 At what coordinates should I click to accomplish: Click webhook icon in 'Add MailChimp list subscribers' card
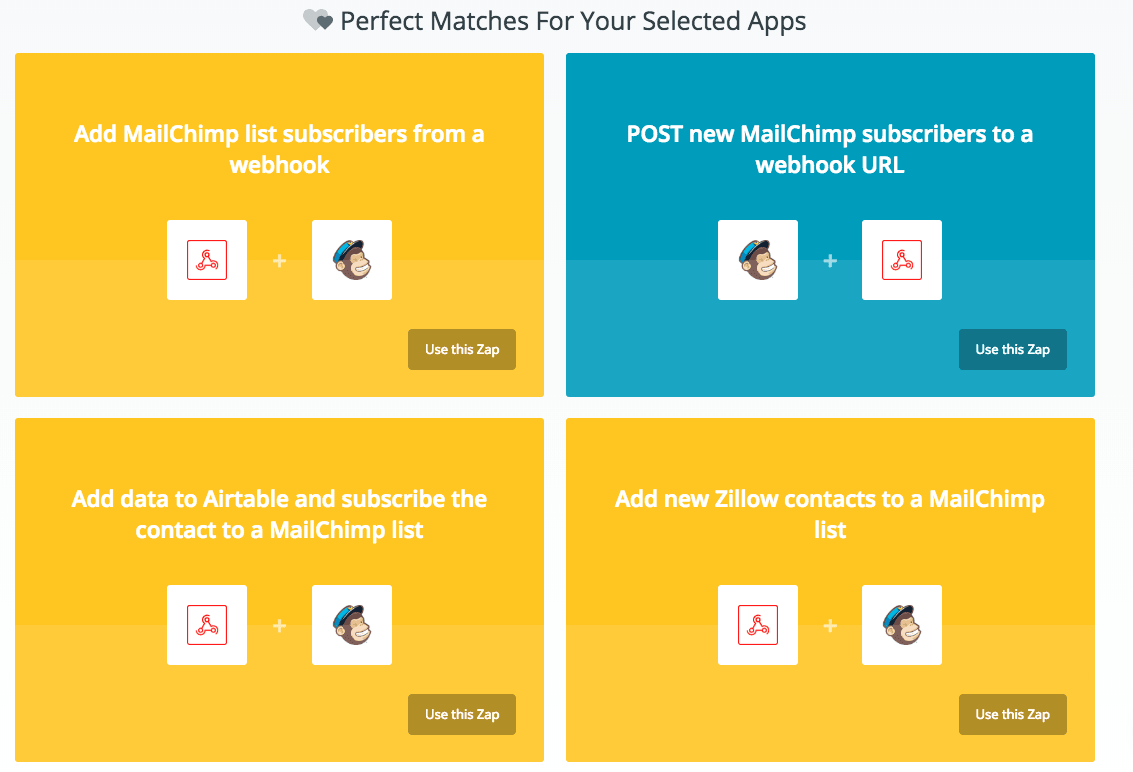(207, 260)
